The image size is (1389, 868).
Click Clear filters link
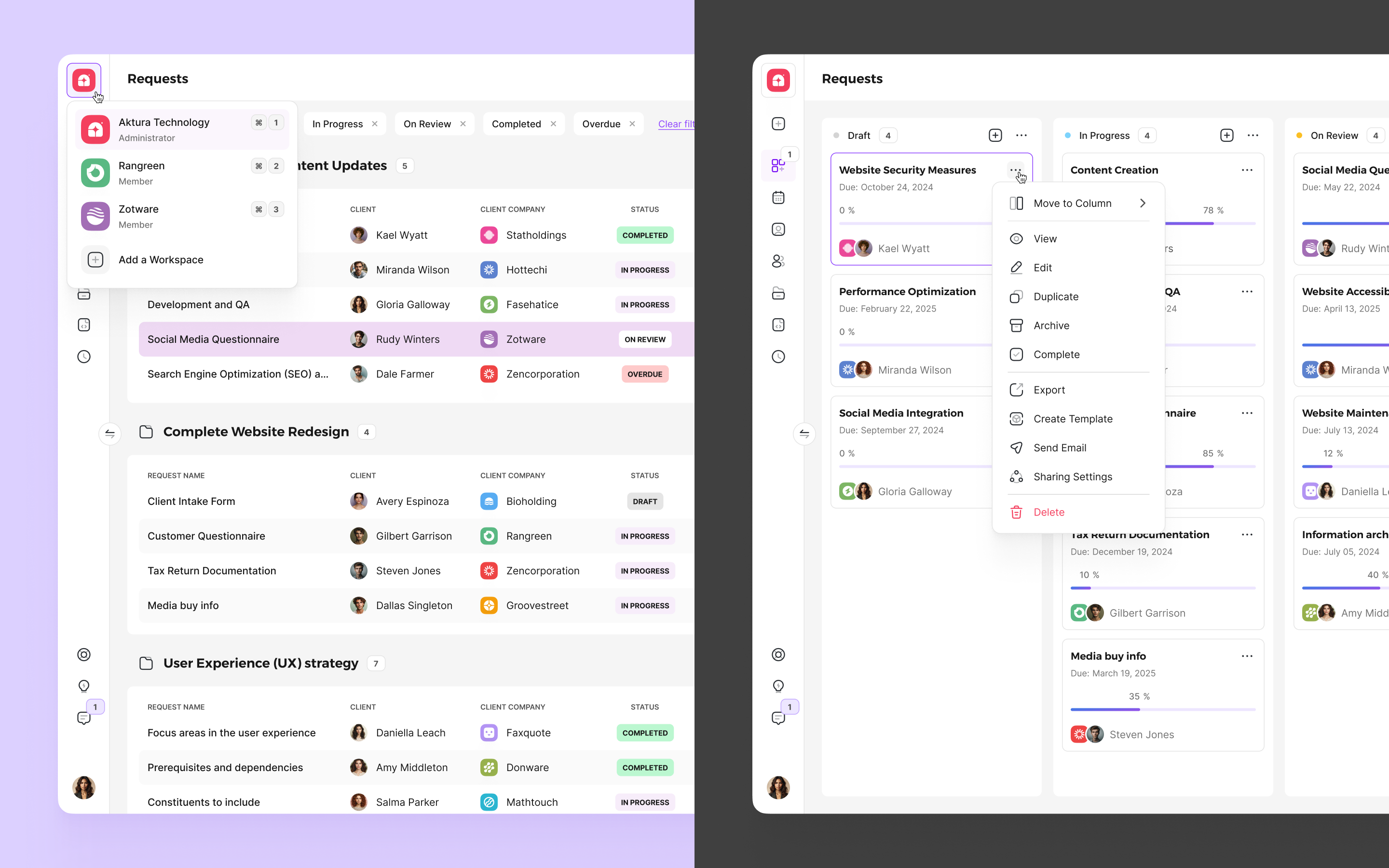(x=676, y=124)
